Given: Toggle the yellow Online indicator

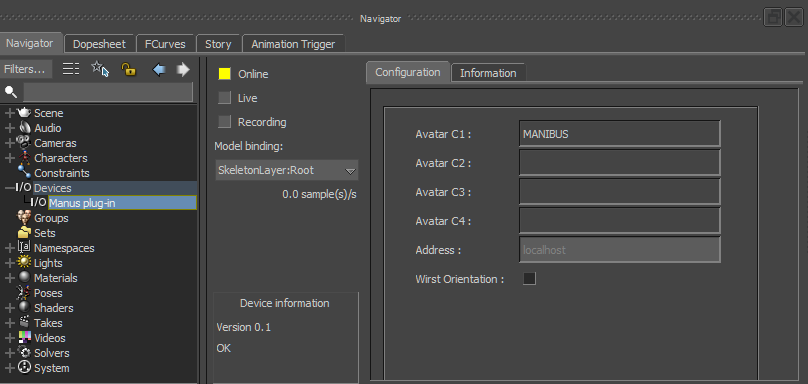Looking at the screenshot, I should [x=225, y=74].
